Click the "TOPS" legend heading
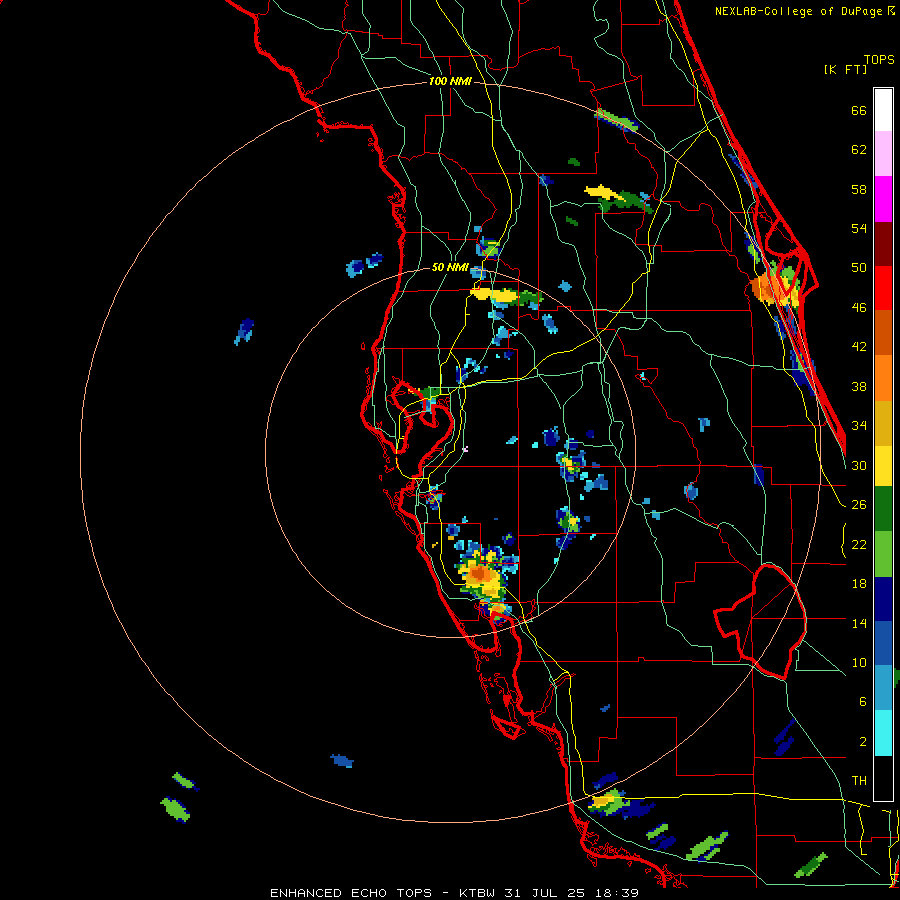 879,60
